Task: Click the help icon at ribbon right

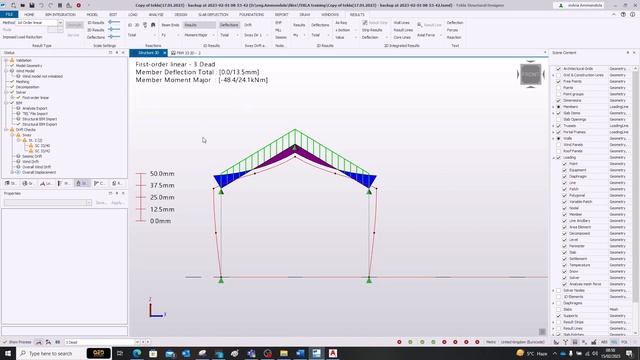Action: point(623,14)
